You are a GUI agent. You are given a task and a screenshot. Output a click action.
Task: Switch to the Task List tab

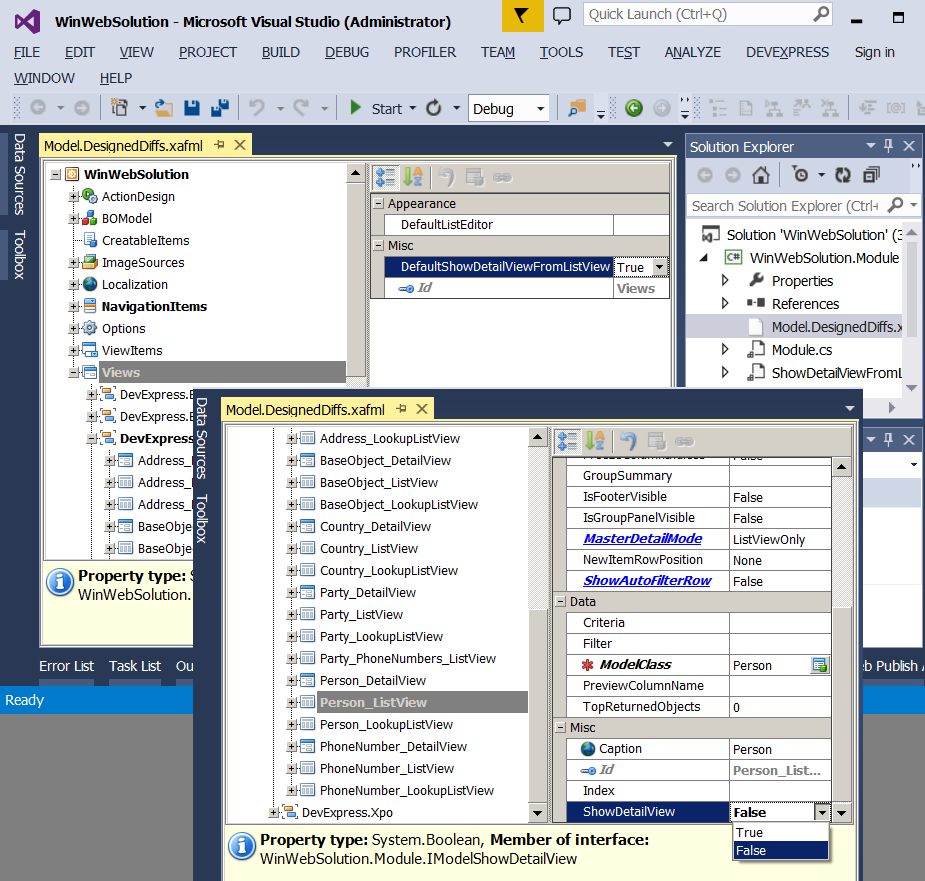(135, 666)
